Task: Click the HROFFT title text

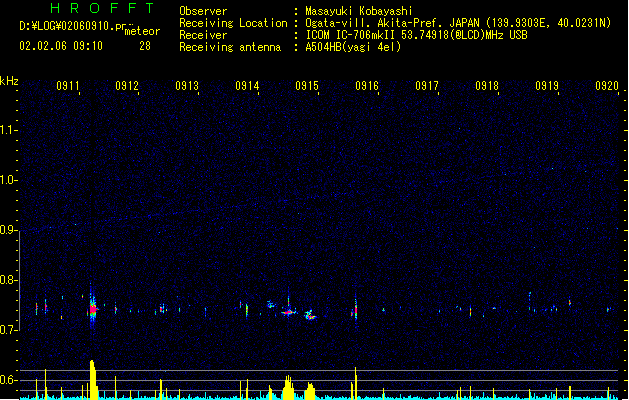Action: pos(103,8)
